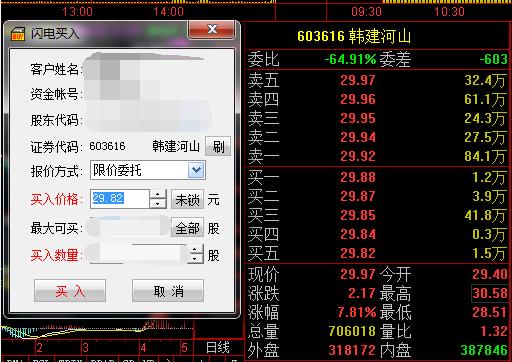Click the 刷 refresh button beside 韩建河山
This screenshot has width=512, height=362.
click(x=218, y=146)
